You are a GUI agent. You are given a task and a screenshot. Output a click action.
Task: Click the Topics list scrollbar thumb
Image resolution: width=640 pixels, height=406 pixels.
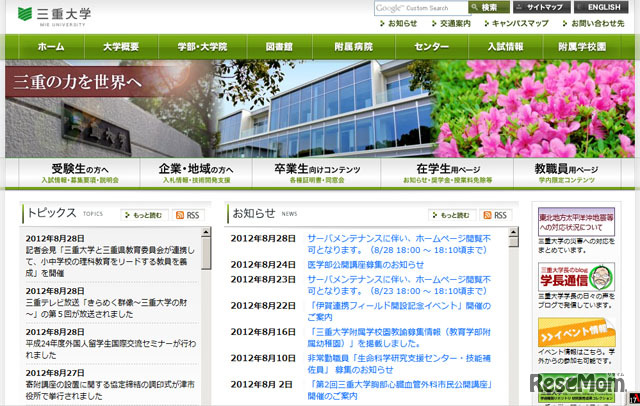coord(206,253)
